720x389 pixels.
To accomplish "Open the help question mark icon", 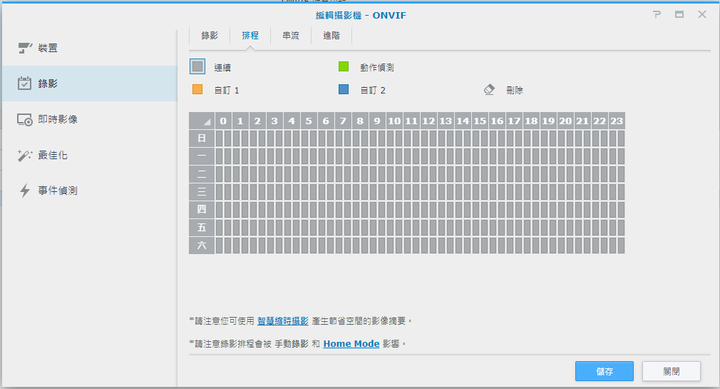I will (657, 15).
